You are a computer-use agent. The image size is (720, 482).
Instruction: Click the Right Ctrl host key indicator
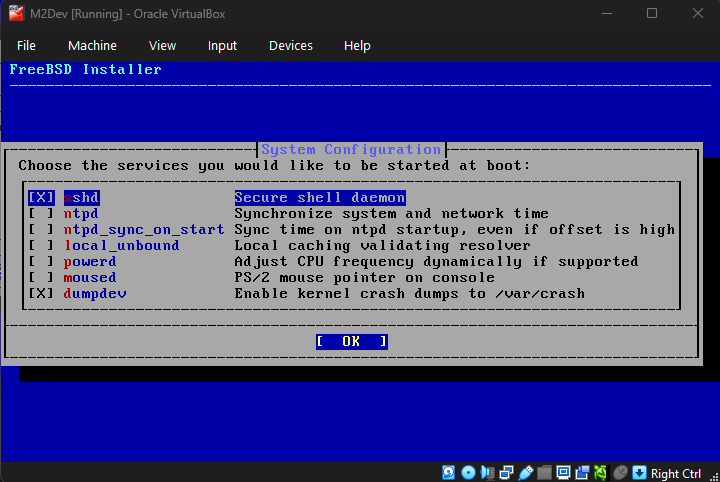676,473
